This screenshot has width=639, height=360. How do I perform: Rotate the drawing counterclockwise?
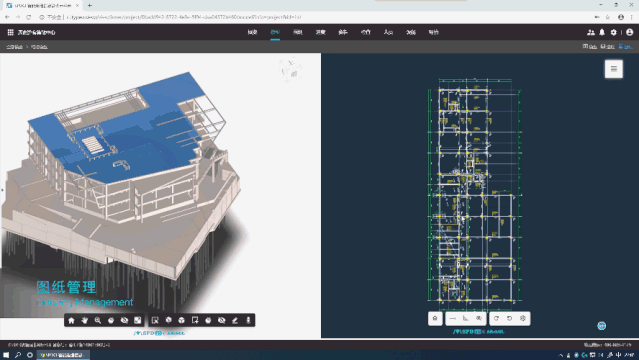point(509,318)
